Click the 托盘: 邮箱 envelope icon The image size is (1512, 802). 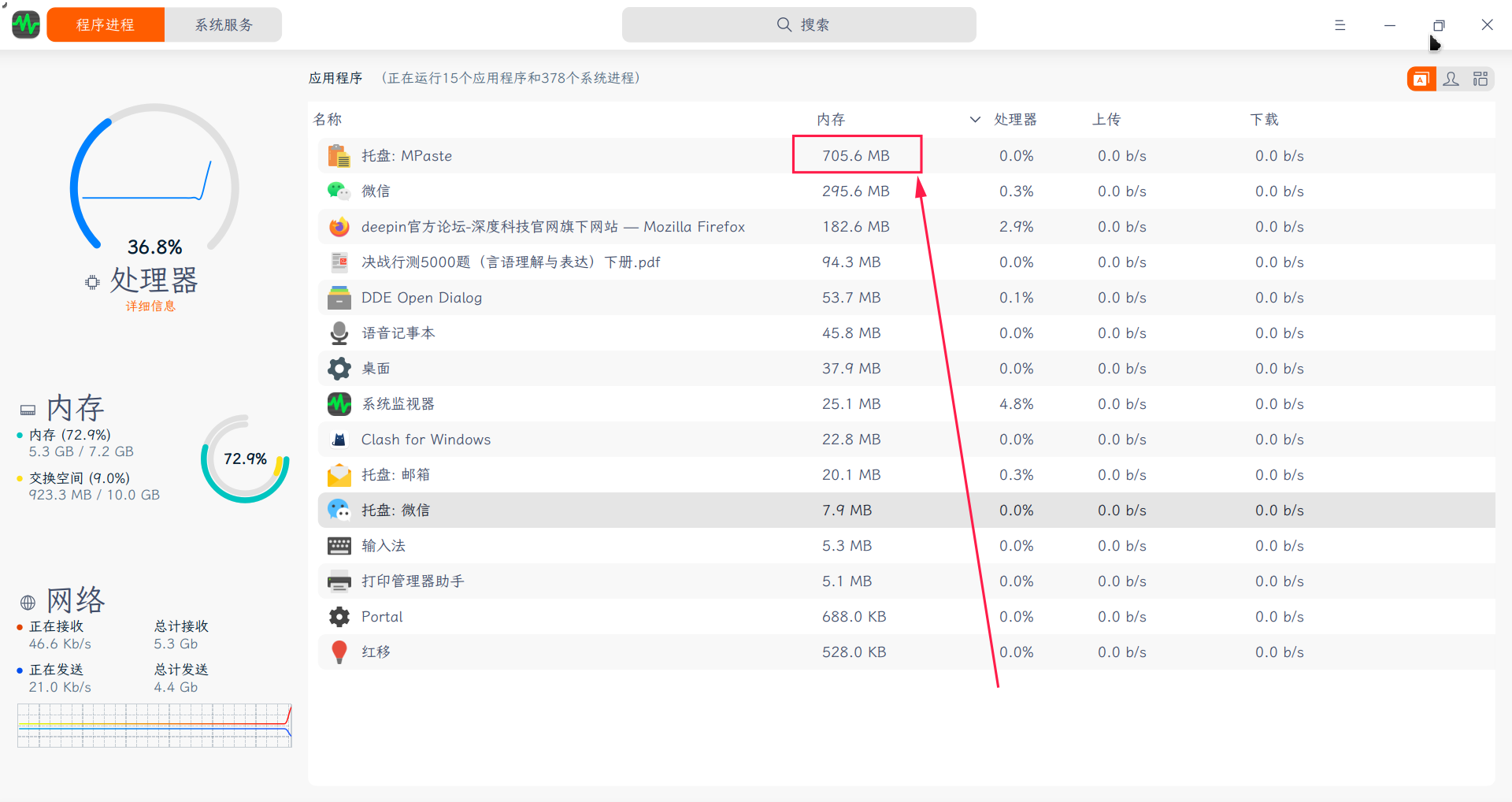point(339,475)
